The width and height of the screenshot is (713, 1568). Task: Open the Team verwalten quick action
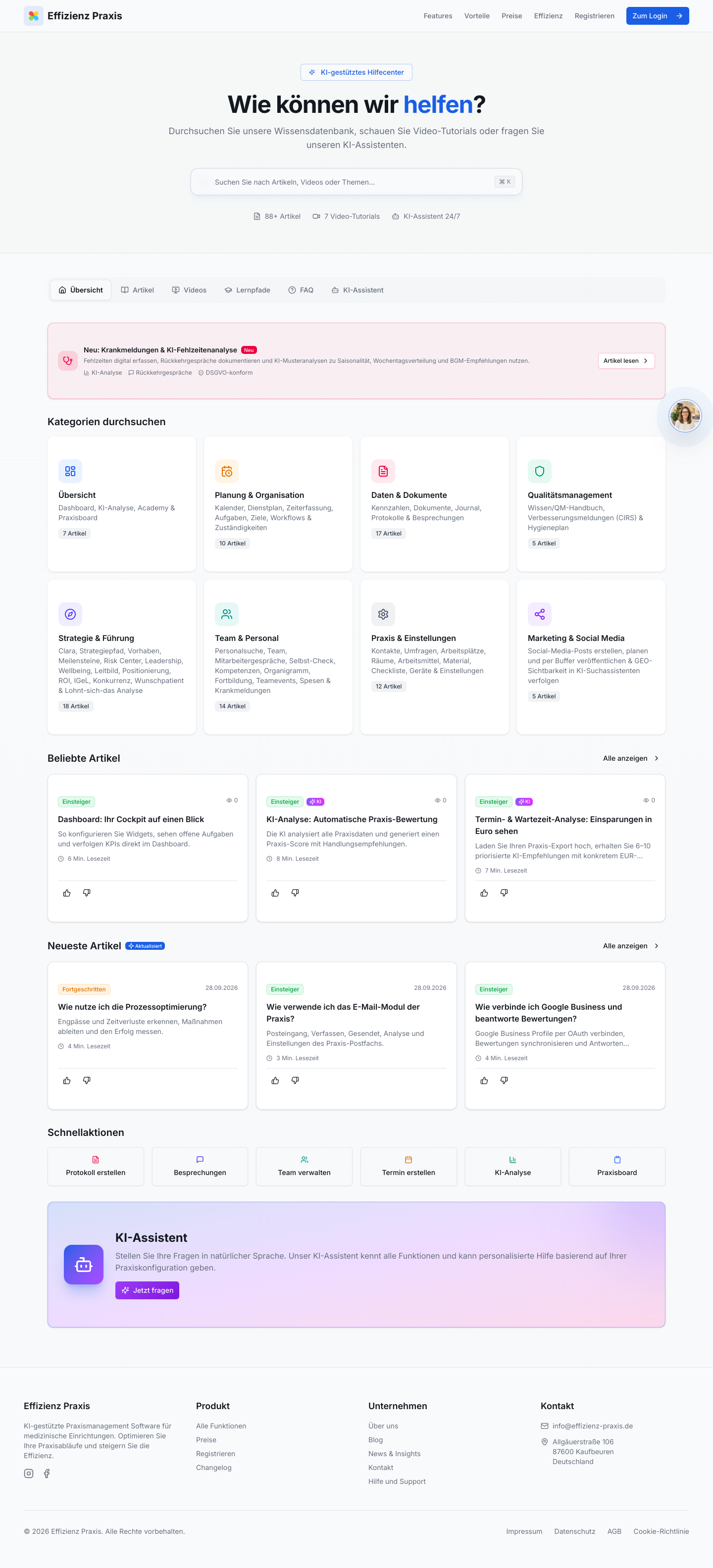tap(305, 1166)
